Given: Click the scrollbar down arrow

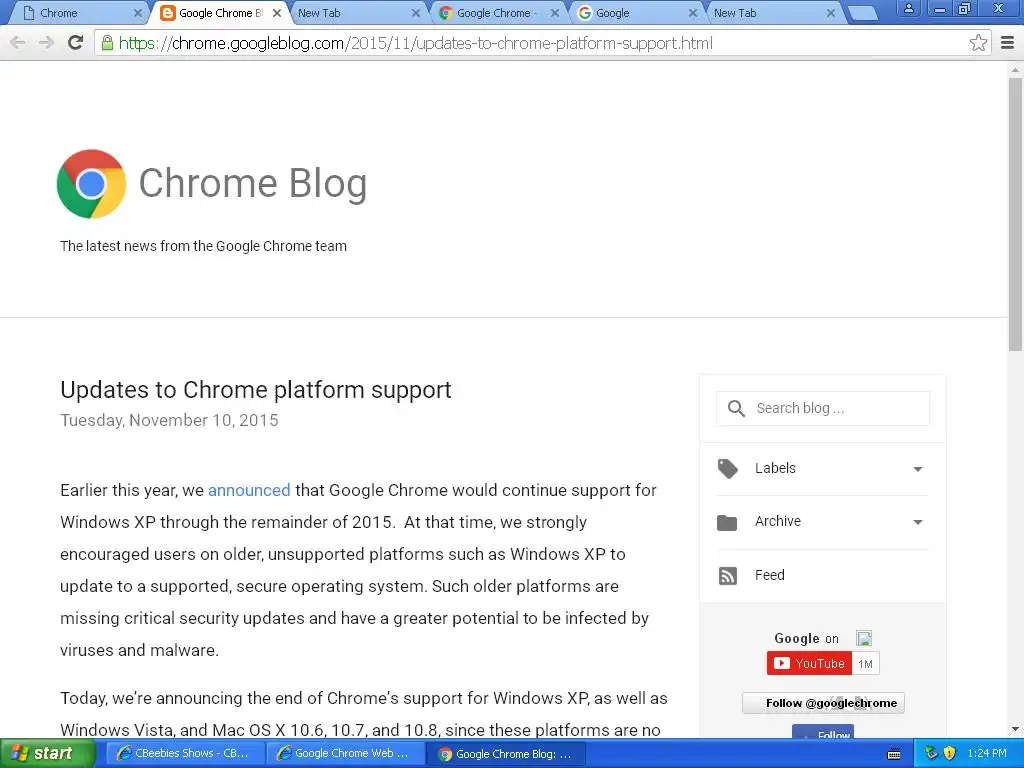Looking at the screenshot, I should (1015, 729).
